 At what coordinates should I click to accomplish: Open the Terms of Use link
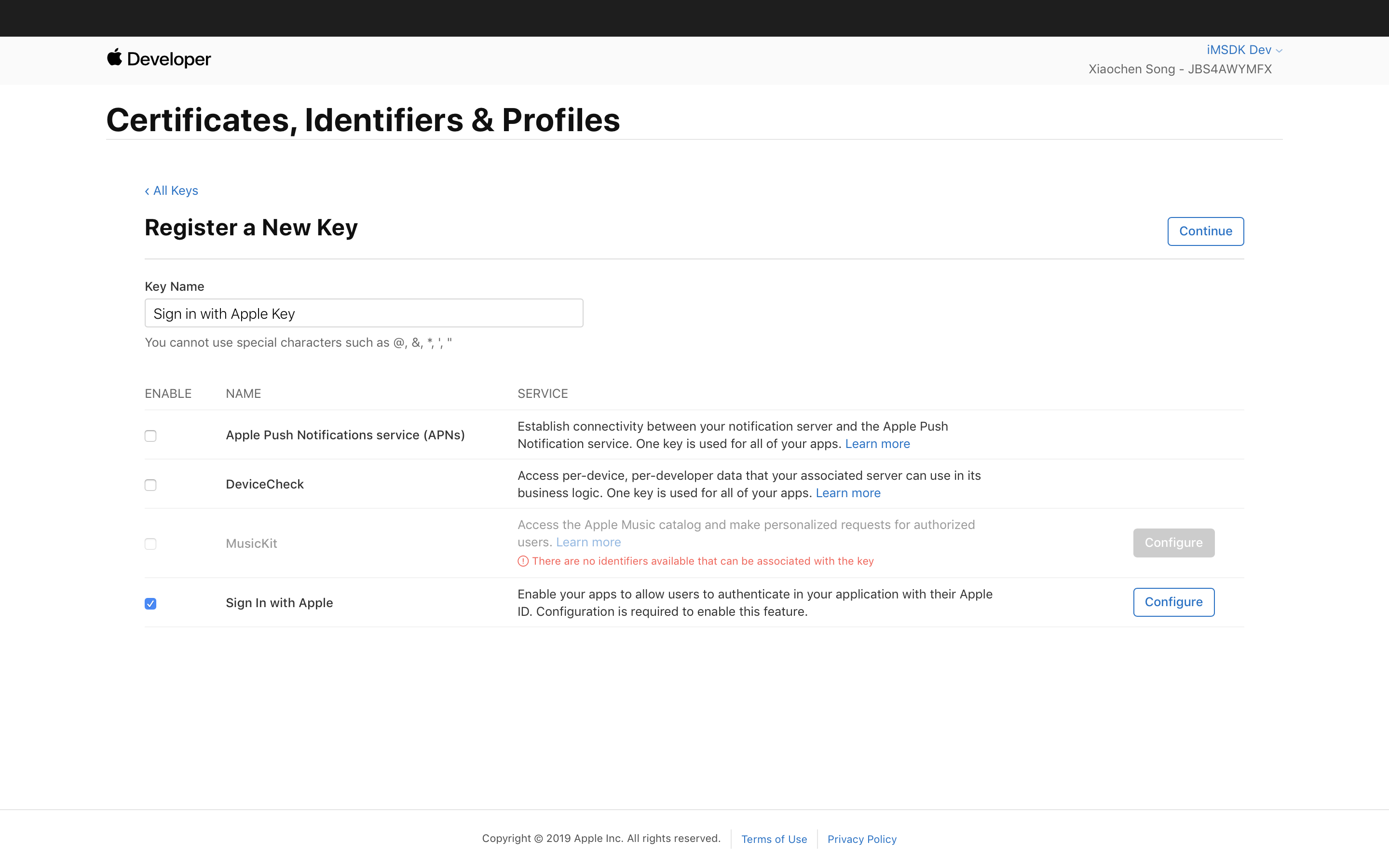(x=774, y=839)
